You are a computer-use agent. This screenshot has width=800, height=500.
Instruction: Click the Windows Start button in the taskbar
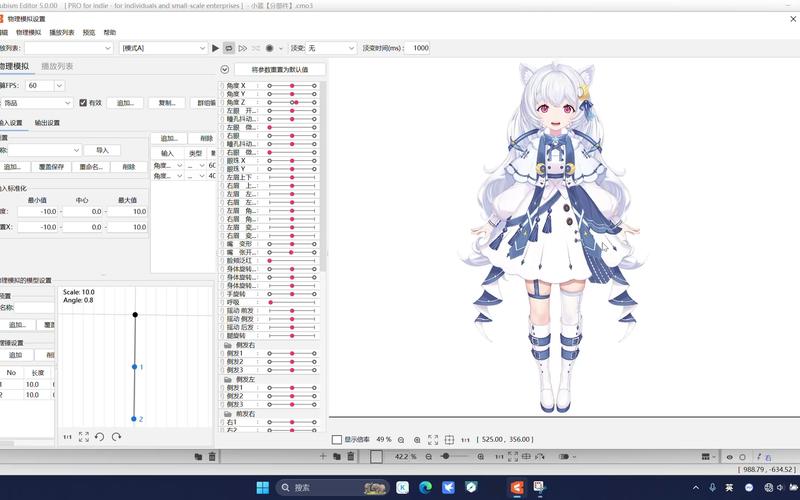click(x=262, y=487)
